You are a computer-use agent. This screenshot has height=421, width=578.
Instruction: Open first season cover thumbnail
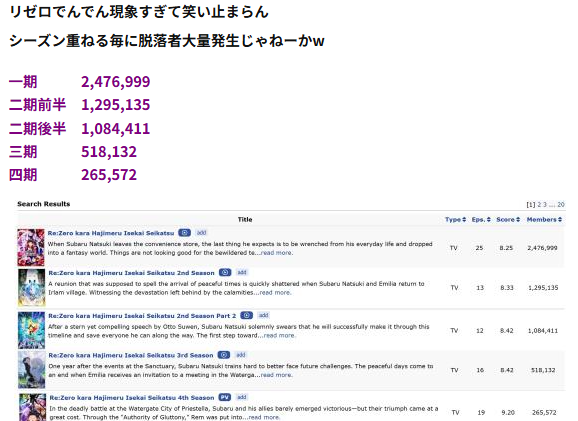point(31,248)
